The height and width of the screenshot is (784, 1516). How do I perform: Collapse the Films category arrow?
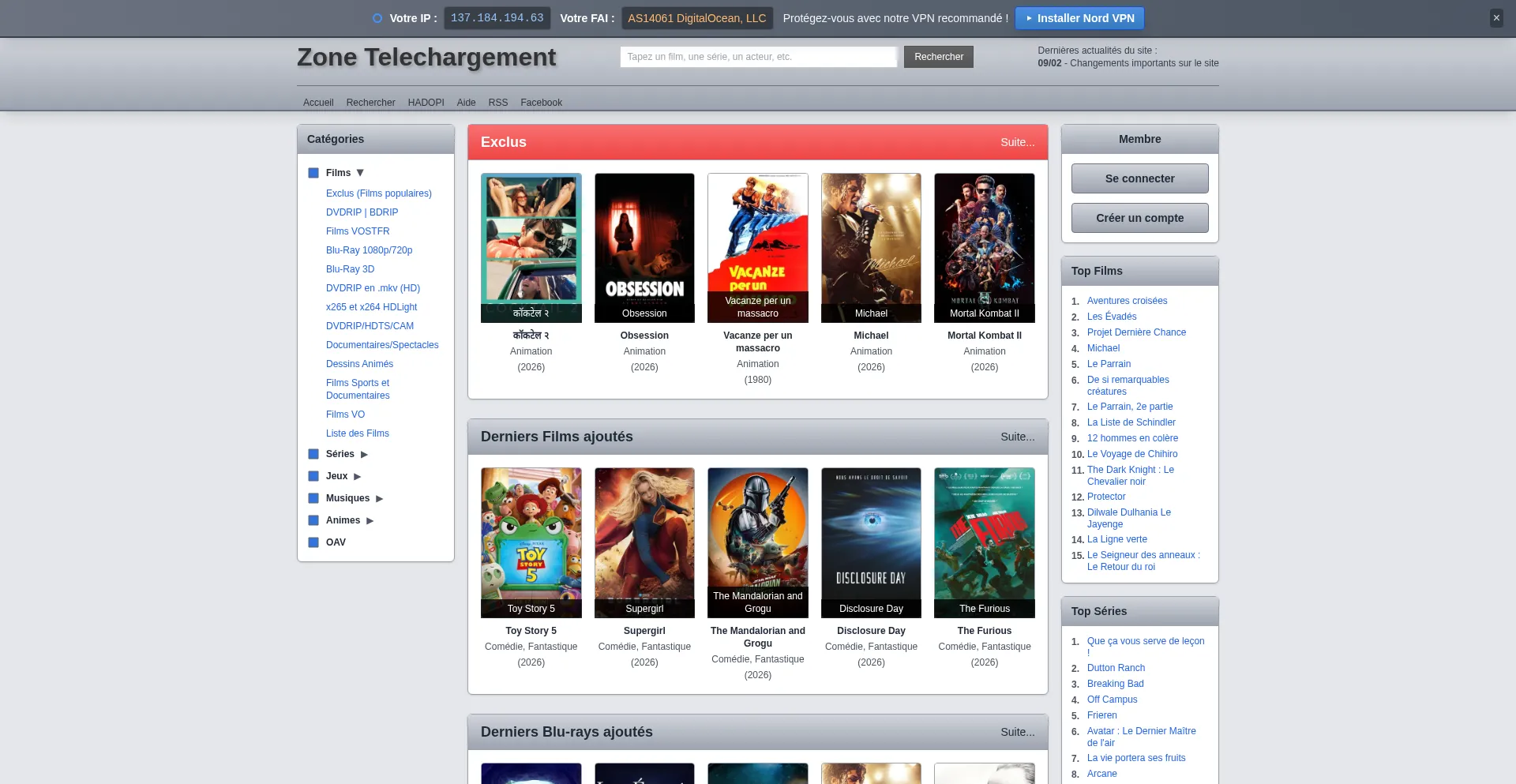click(x=360, y=173)
